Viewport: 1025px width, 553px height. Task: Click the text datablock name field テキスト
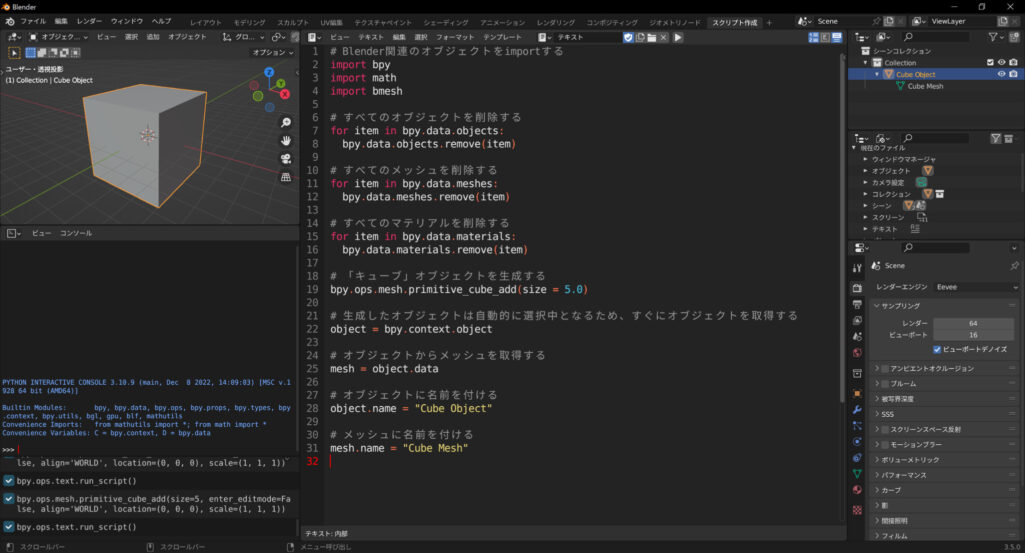click(588, 37)
